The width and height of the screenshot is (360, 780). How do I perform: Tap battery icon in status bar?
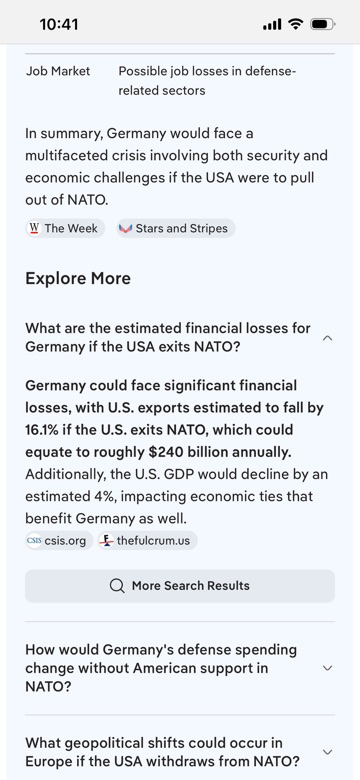(323, 24)
